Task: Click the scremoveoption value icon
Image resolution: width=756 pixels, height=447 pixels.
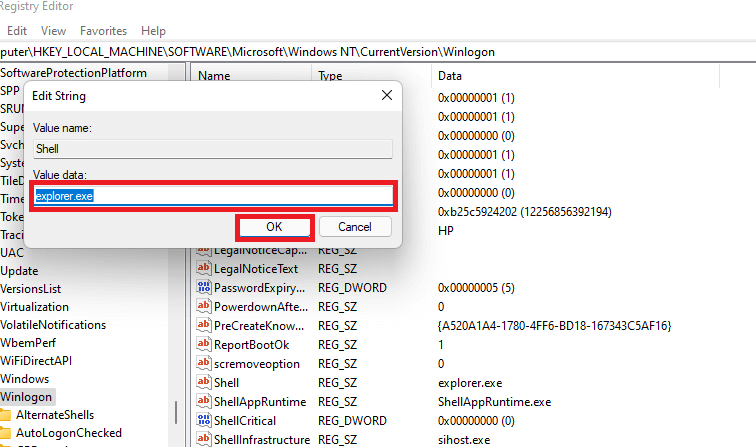Action: click(204, 363)
